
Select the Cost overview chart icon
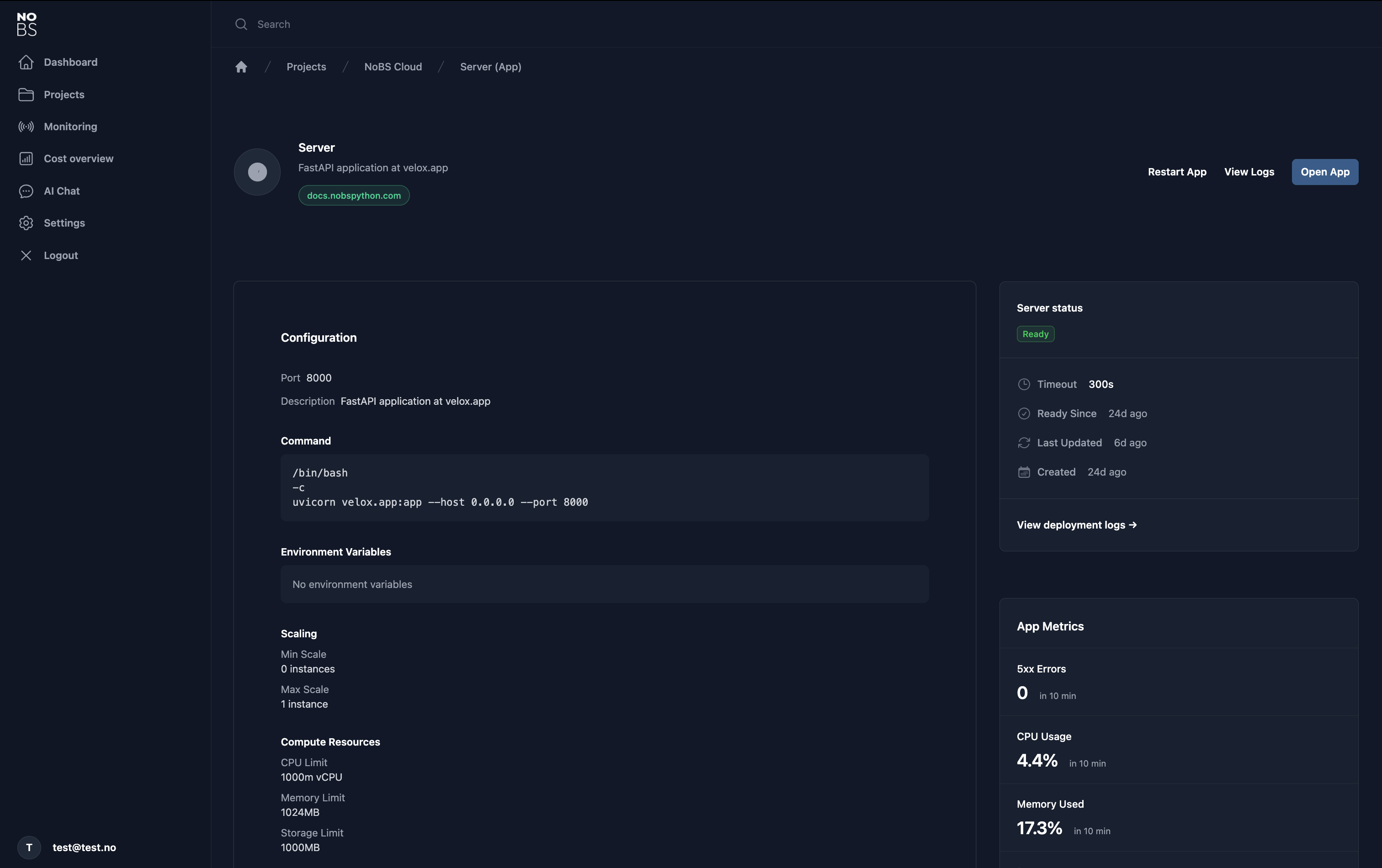pos(27,159)
